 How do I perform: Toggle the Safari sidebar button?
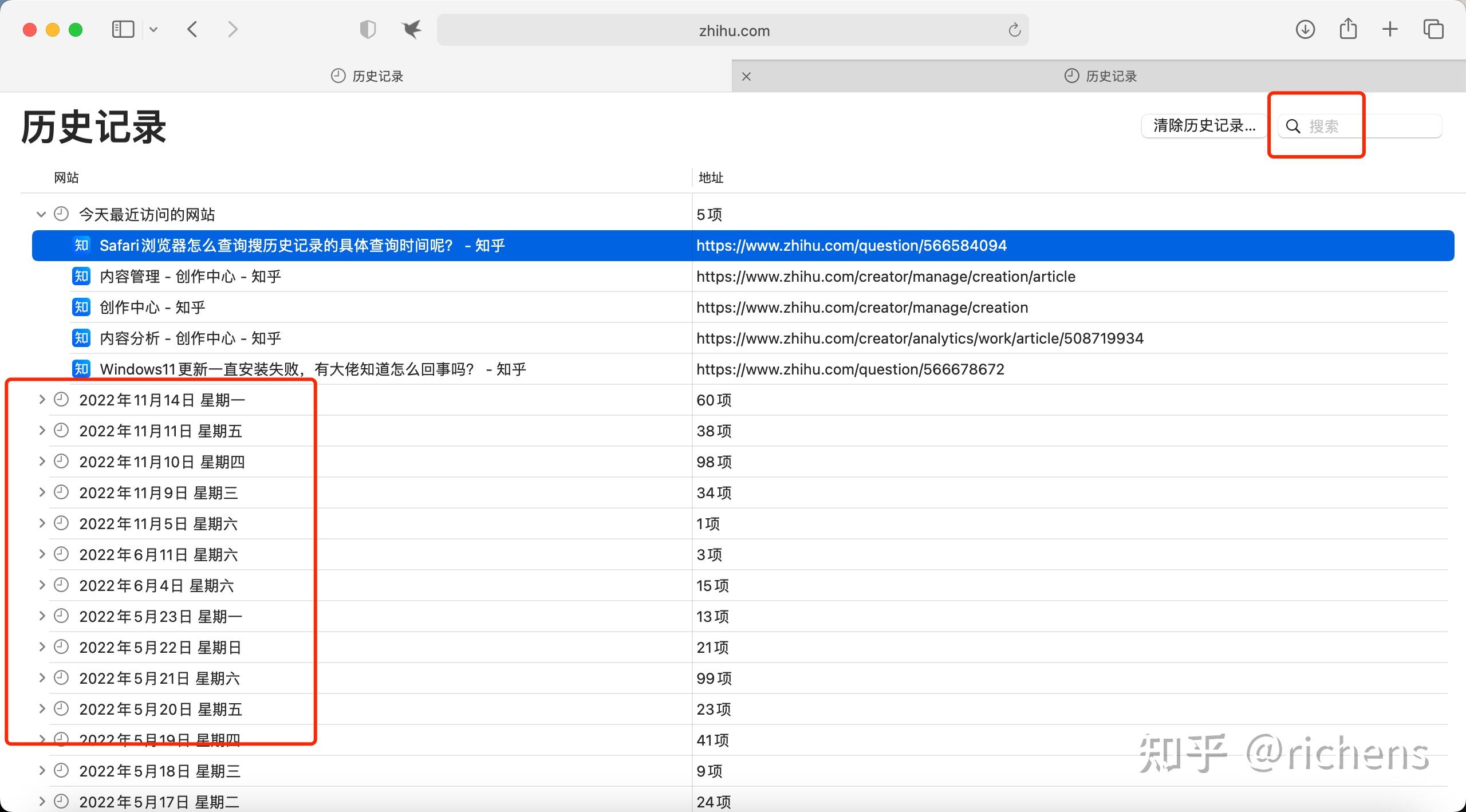click(123, 29)
